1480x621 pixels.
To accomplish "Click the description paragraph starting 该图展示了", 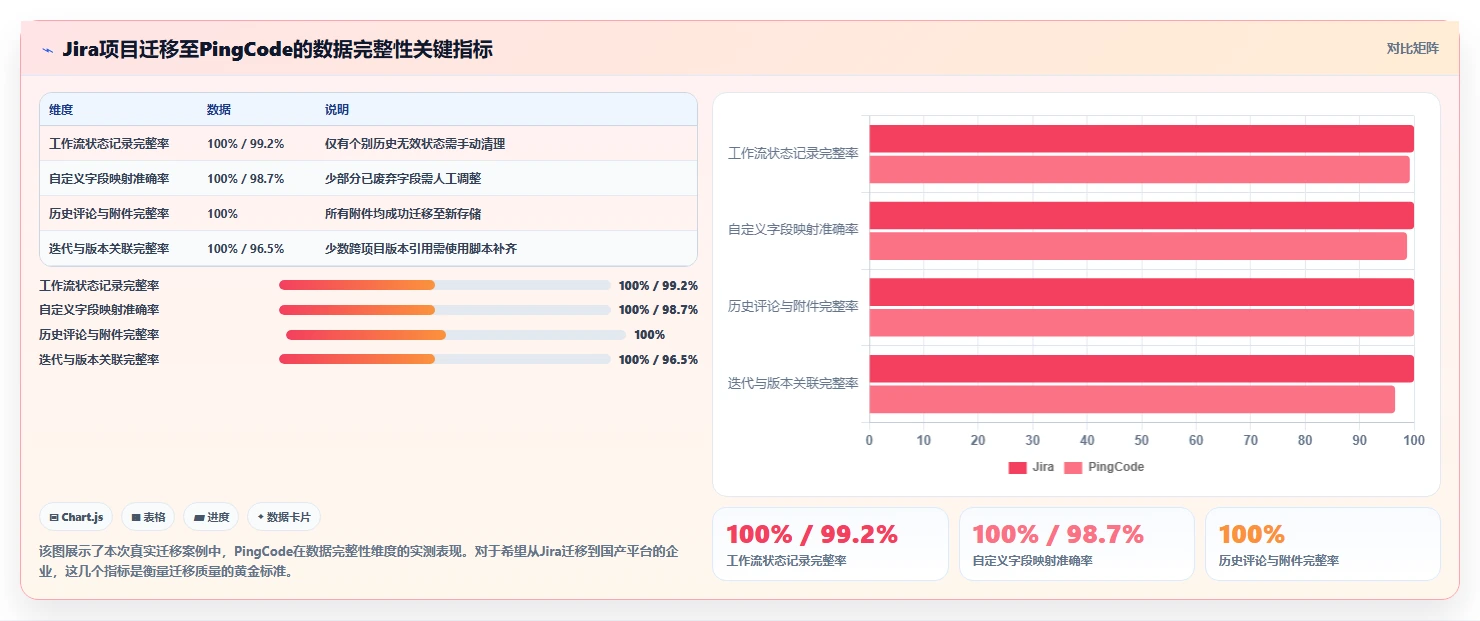I will (358, 562).
